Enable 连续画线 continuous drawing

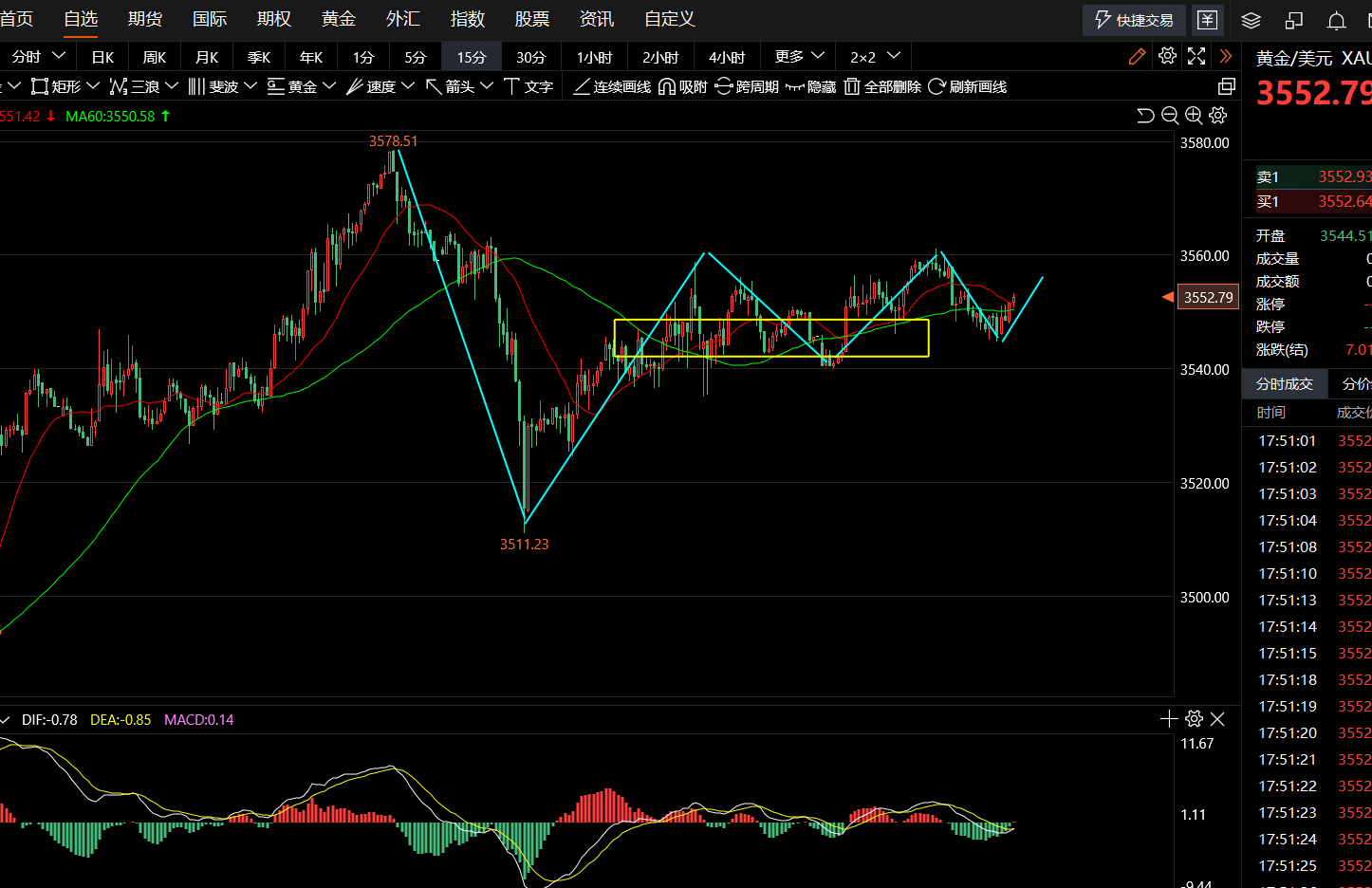coord(612,86)
